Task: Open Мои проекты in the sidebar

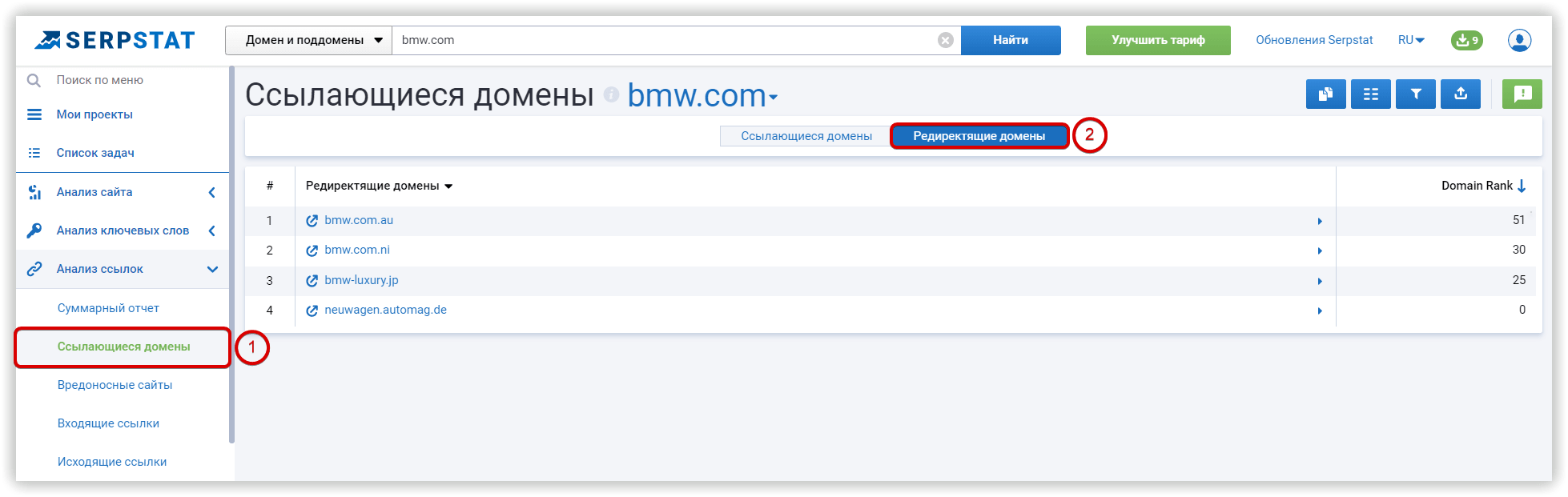Action: coord(94,114)
